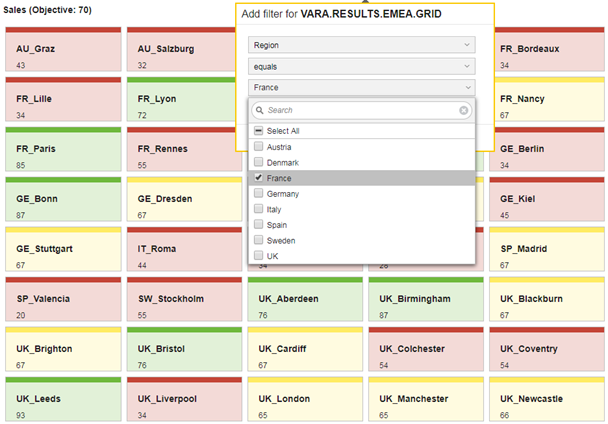Focus the Search input field

tap(361, 111)
